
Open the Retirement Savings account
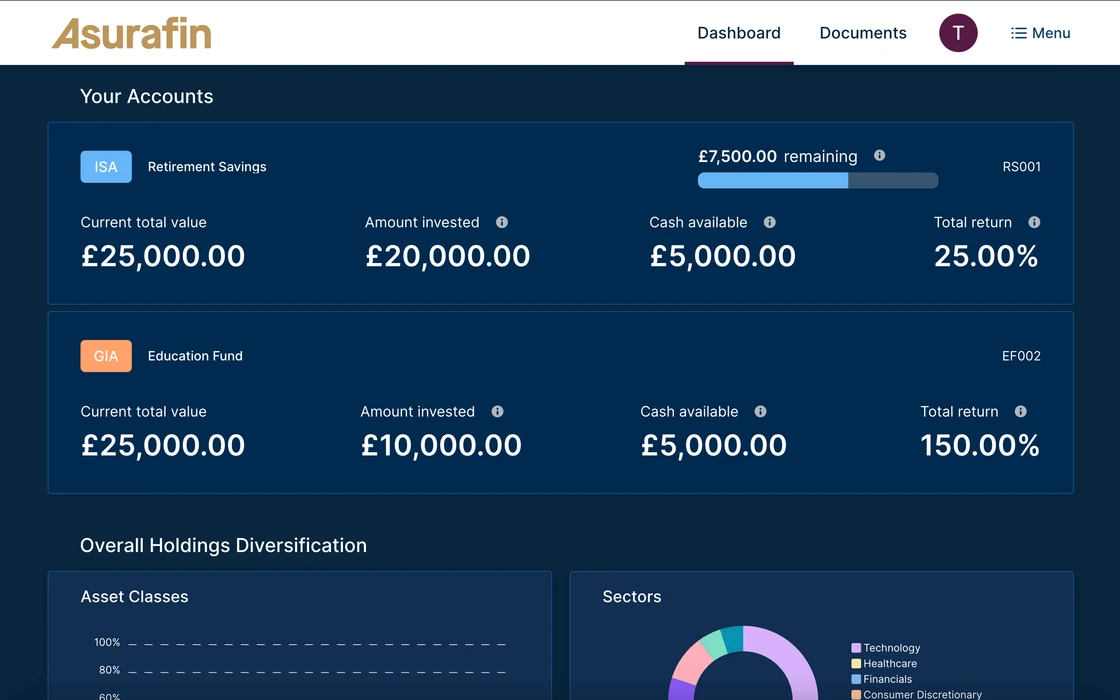pos(561,214)
